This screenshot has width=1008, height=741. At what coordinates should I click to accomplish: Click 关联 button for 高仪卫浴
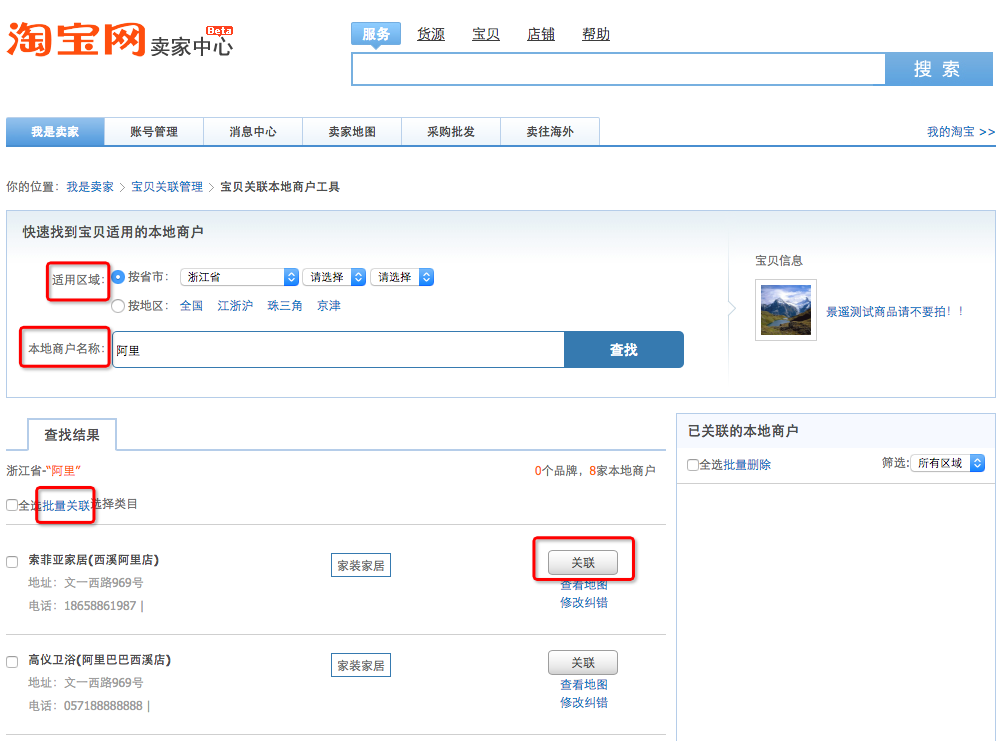583,663
